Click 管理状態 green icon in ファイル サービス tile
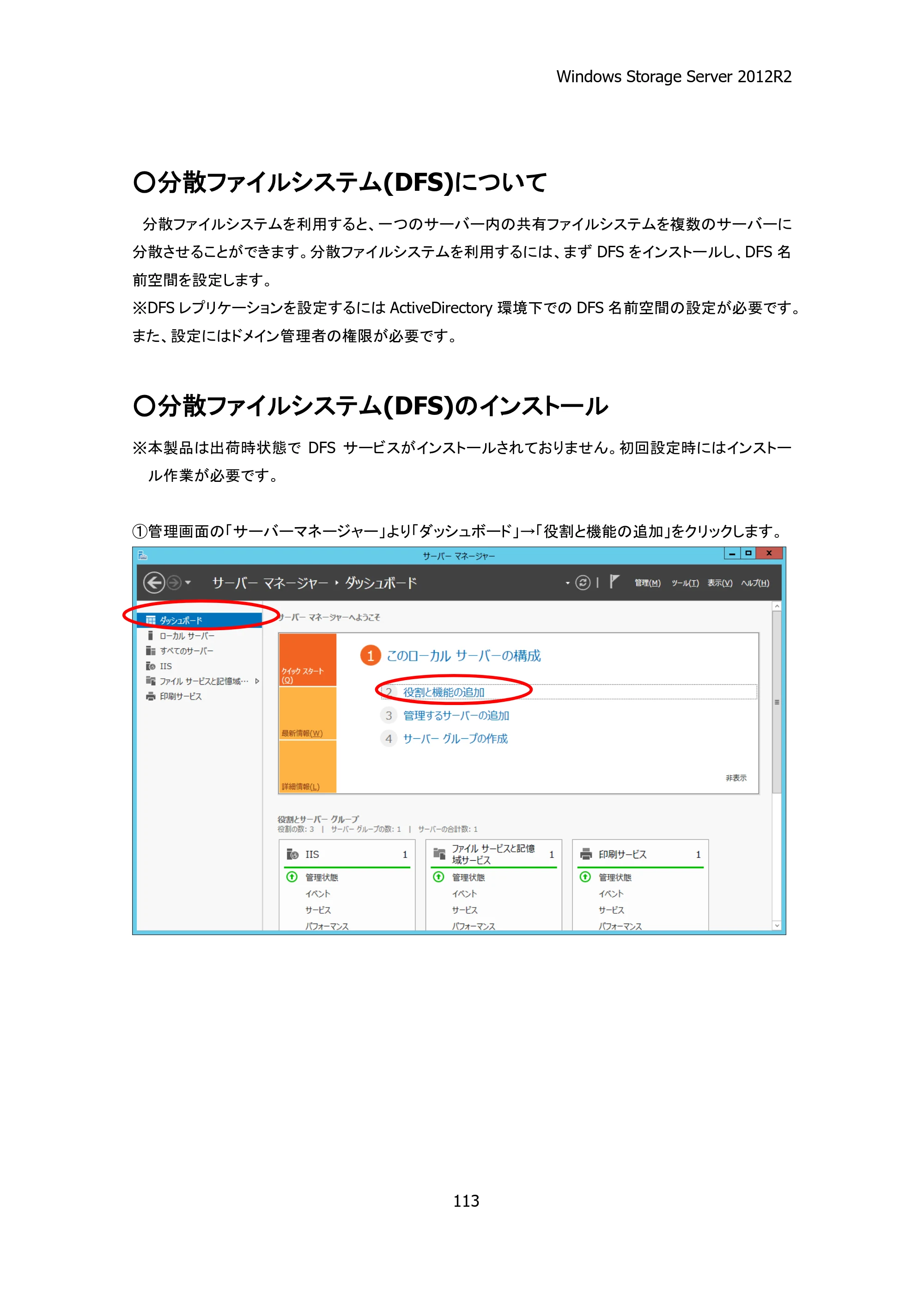The image size is (924, 1307). pos(438,877)
